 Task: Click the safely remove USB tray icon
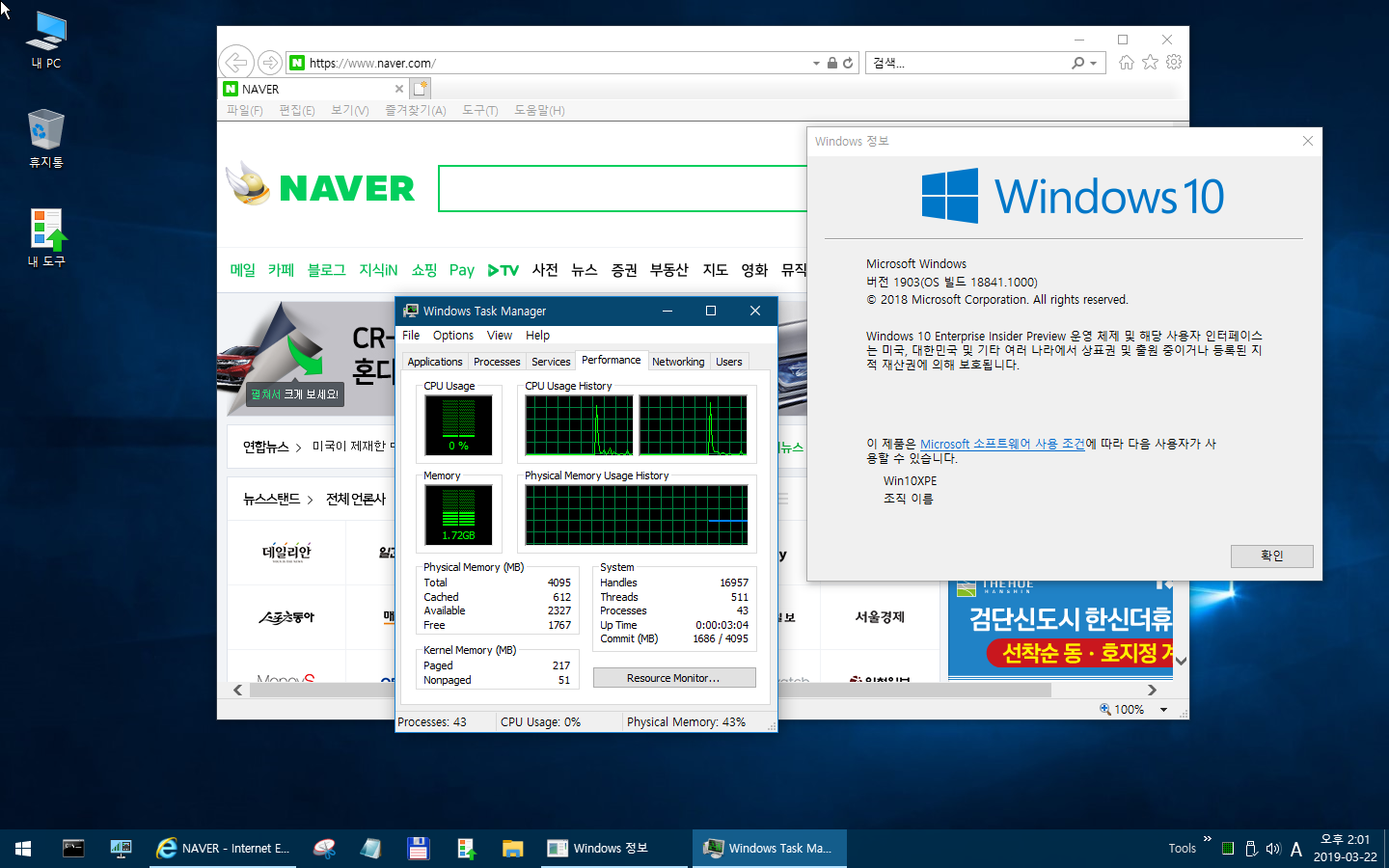(x=1251, y=849)
